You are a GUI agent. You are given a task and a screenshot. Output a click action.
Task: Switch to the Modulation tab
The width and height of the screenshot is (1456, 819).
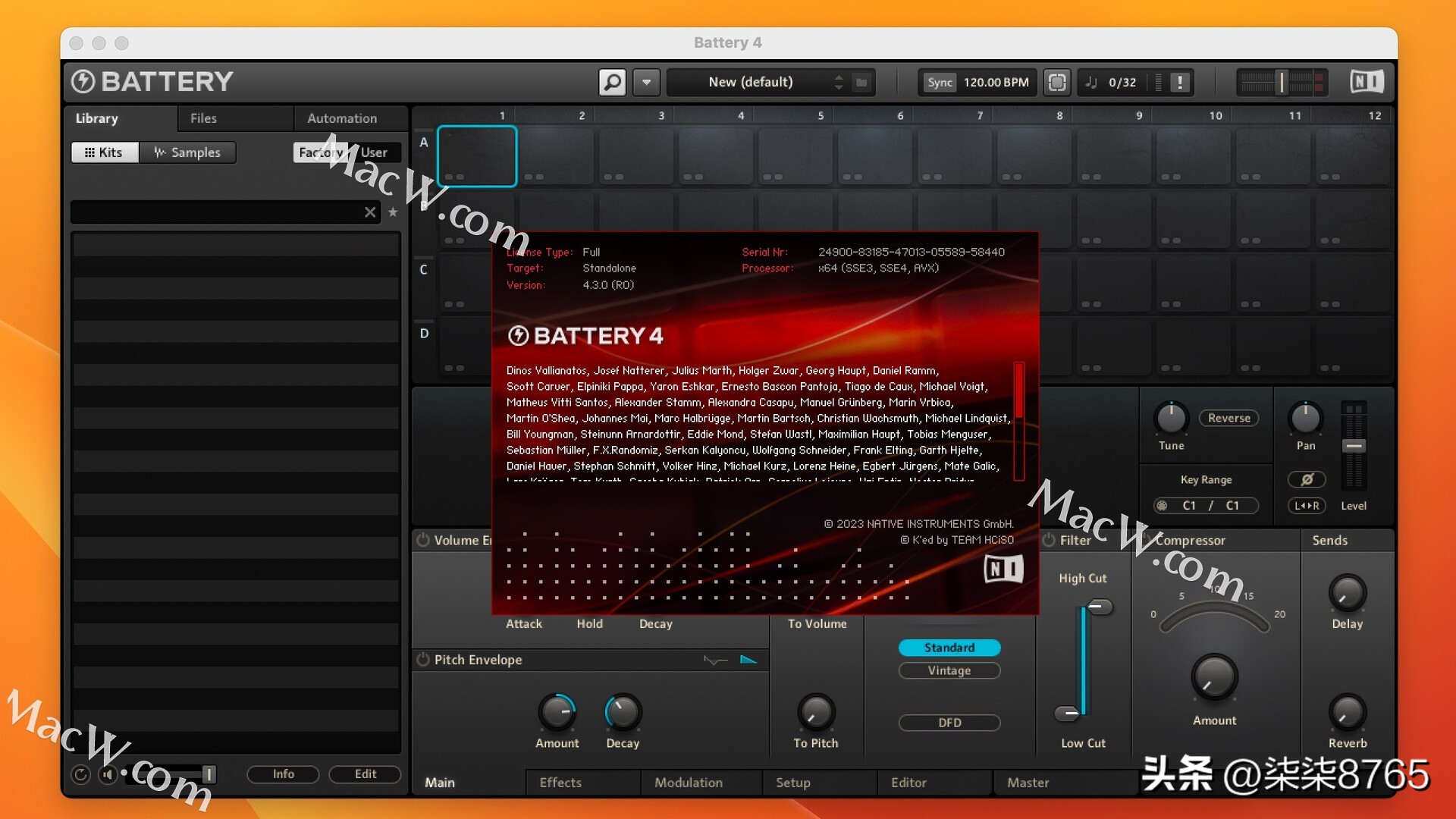tap(689, 783)
